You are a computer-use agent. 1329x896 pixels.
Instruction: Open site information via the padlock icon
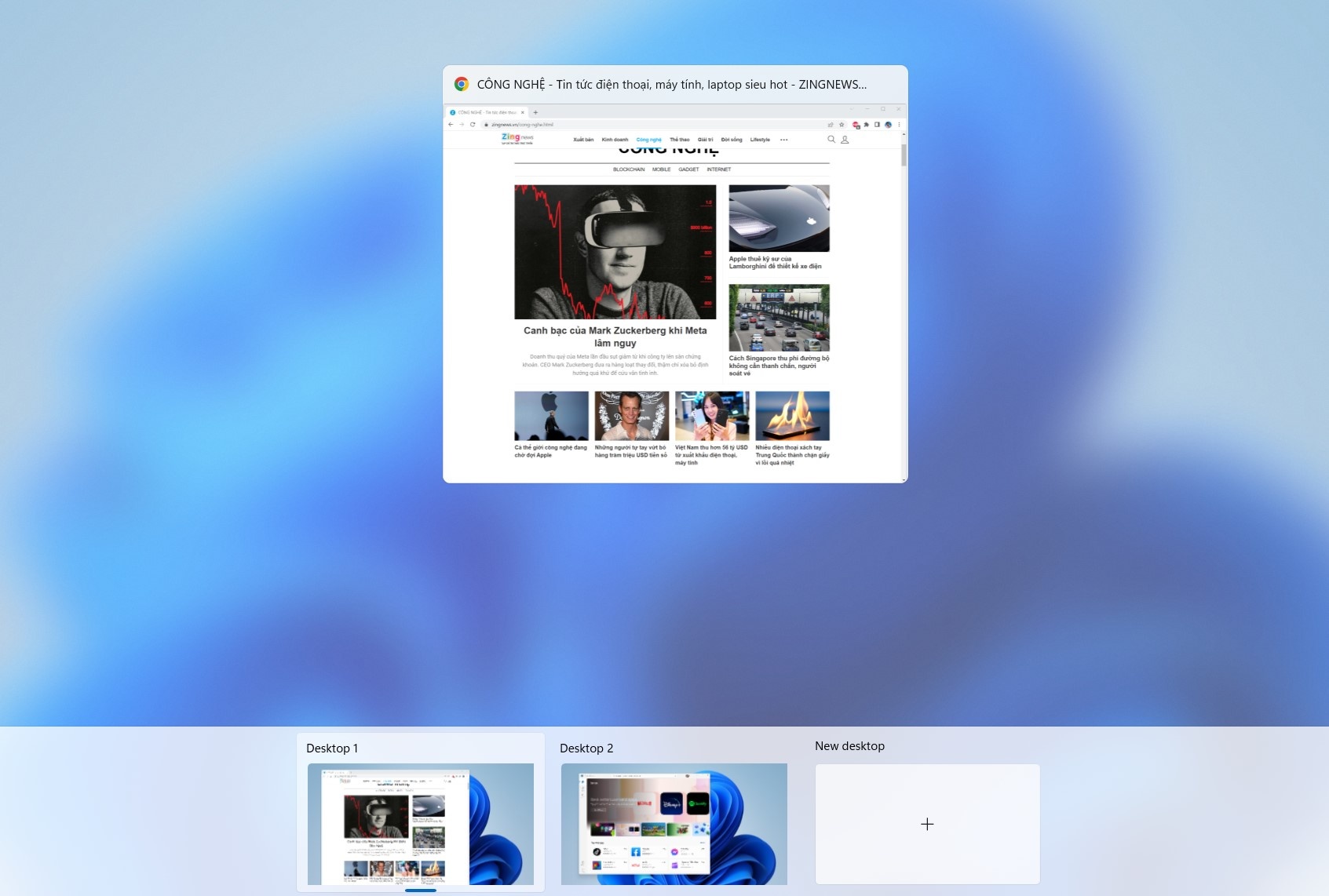[x=485, y=124]
